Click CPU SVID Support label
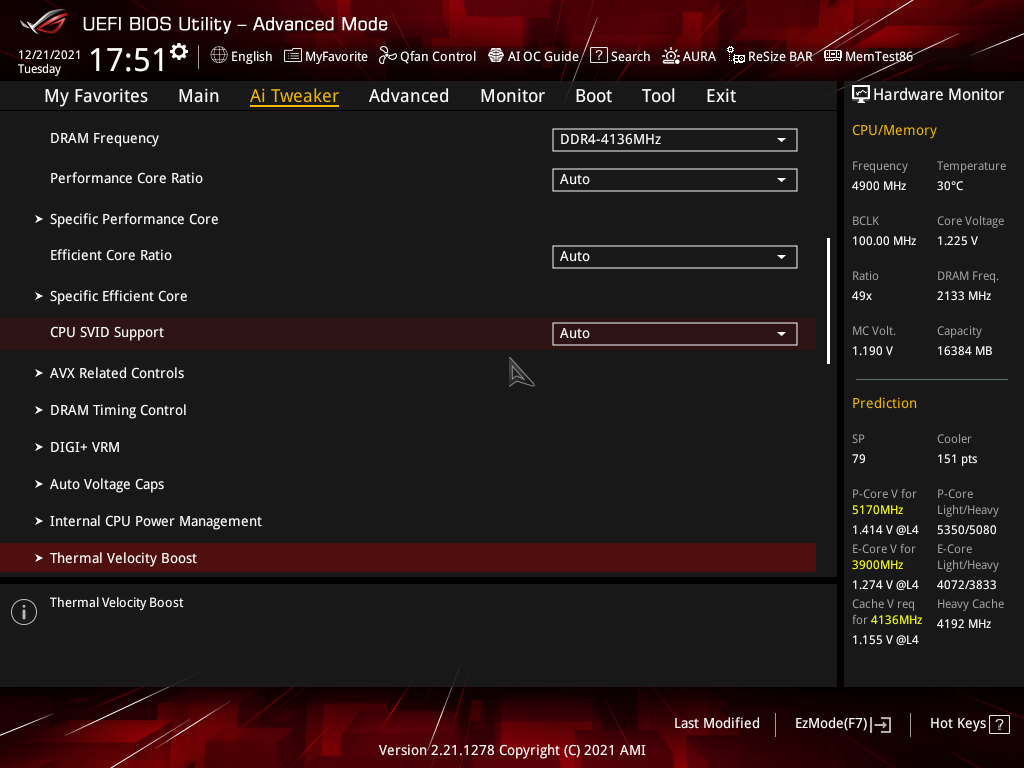Image resolution: width=1024 pixels, height=768 pixels. pyautogui.click(x=107, y=332)
